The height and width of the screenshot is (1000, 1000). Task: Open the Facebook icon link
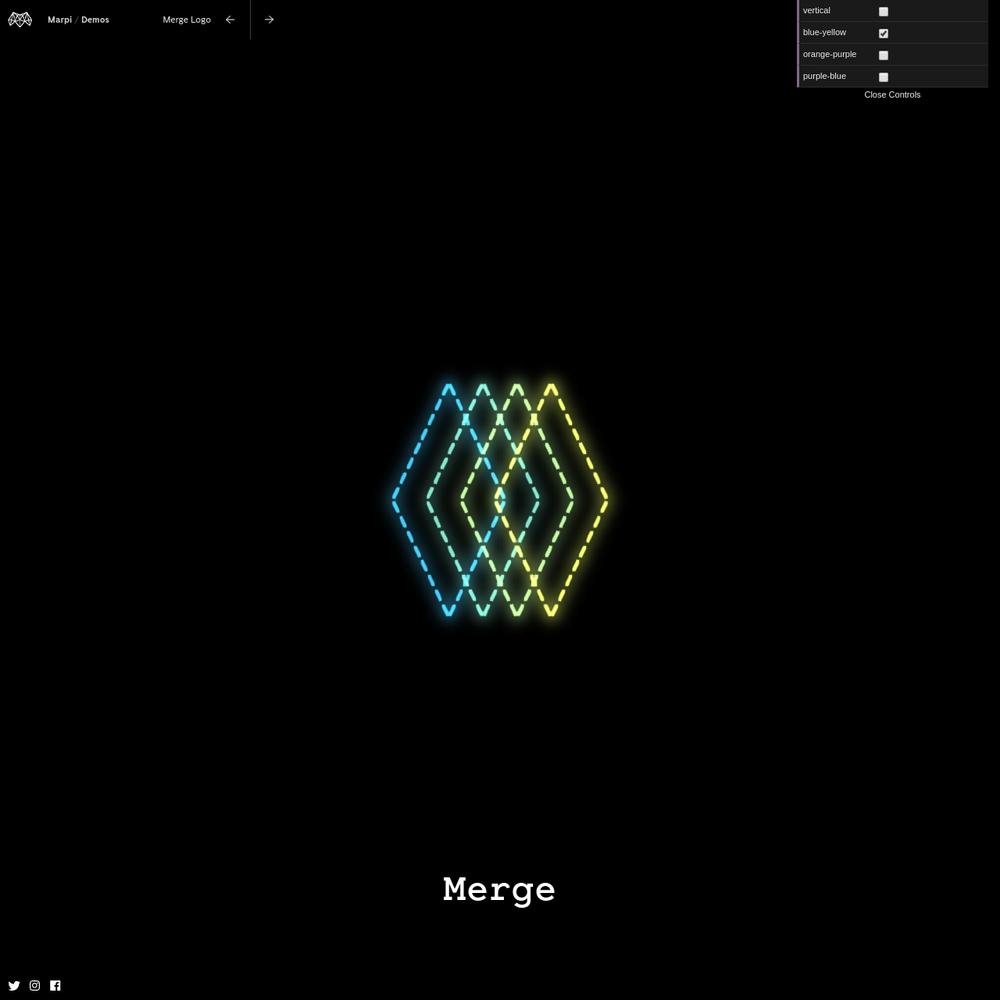55,985
